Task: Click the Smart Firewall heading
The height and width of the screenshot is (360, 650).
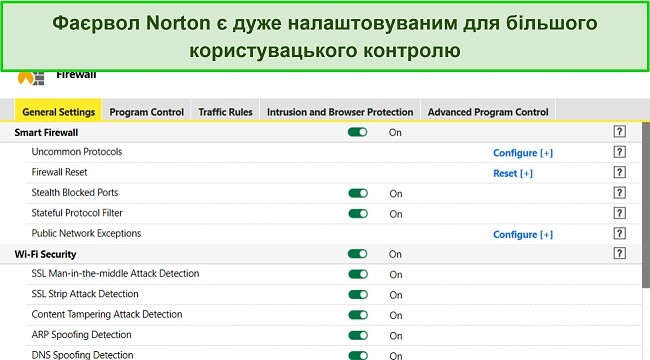Action: pyautogui.click(x=46, y=133)
